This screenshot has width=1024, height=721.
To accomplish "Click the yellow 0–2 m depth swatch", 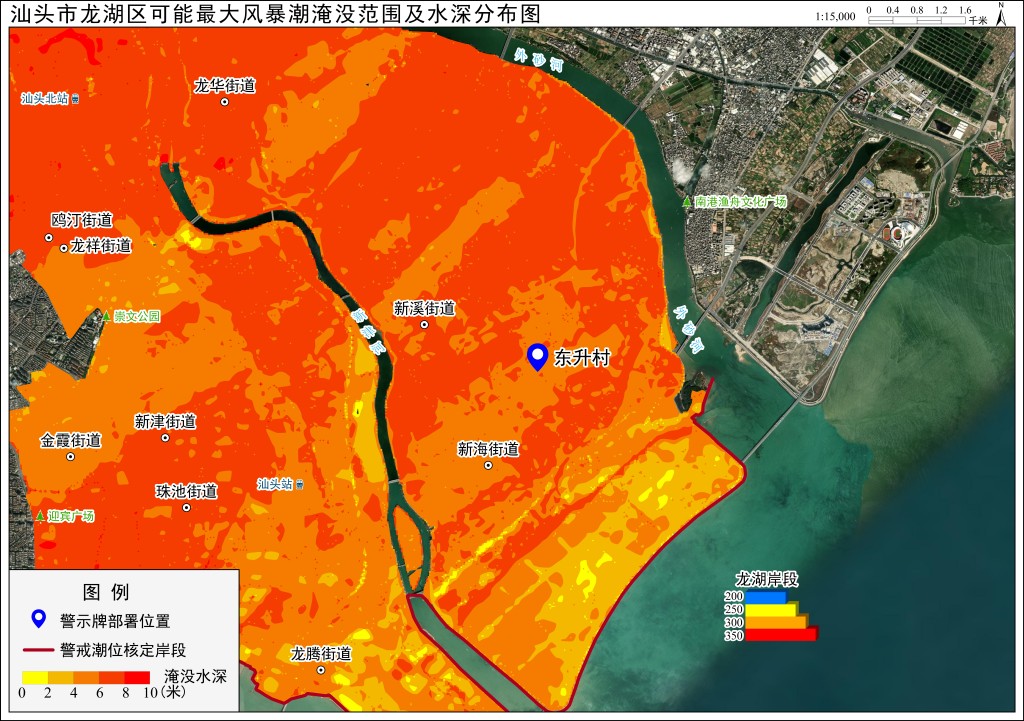I will (x=35, y=677).
